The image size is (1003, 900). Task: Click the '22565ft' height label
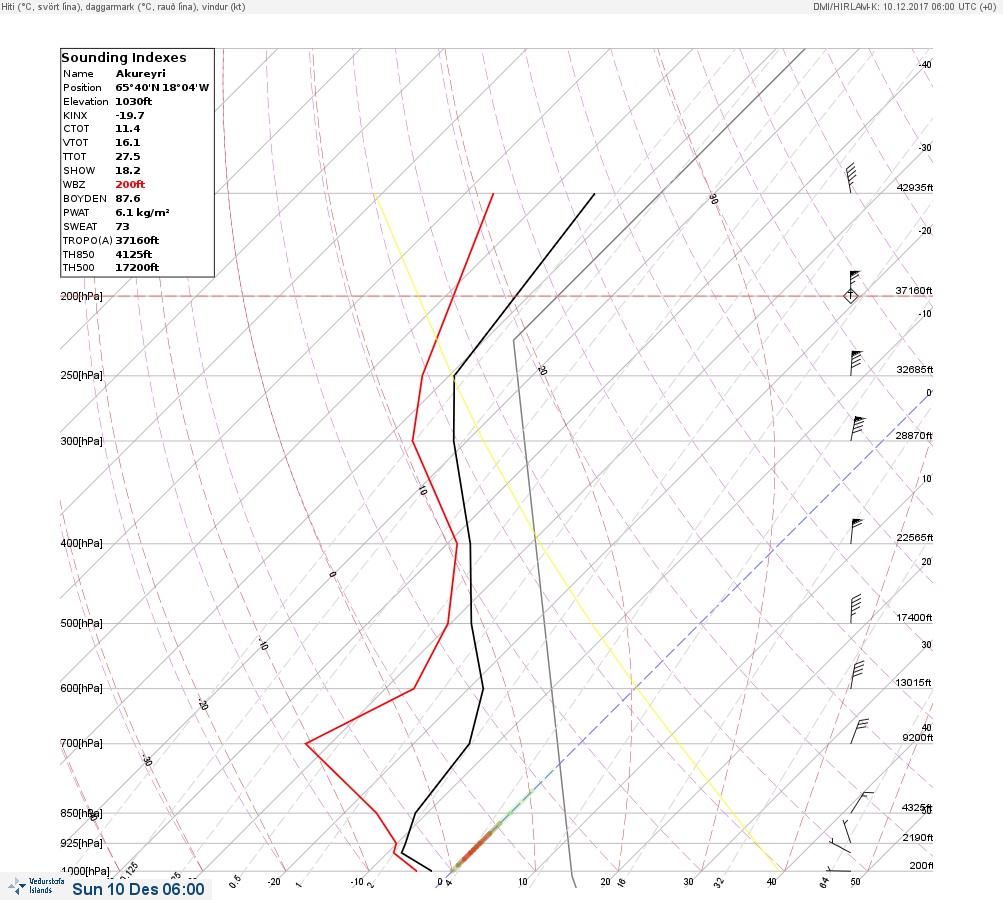point(915,537)
